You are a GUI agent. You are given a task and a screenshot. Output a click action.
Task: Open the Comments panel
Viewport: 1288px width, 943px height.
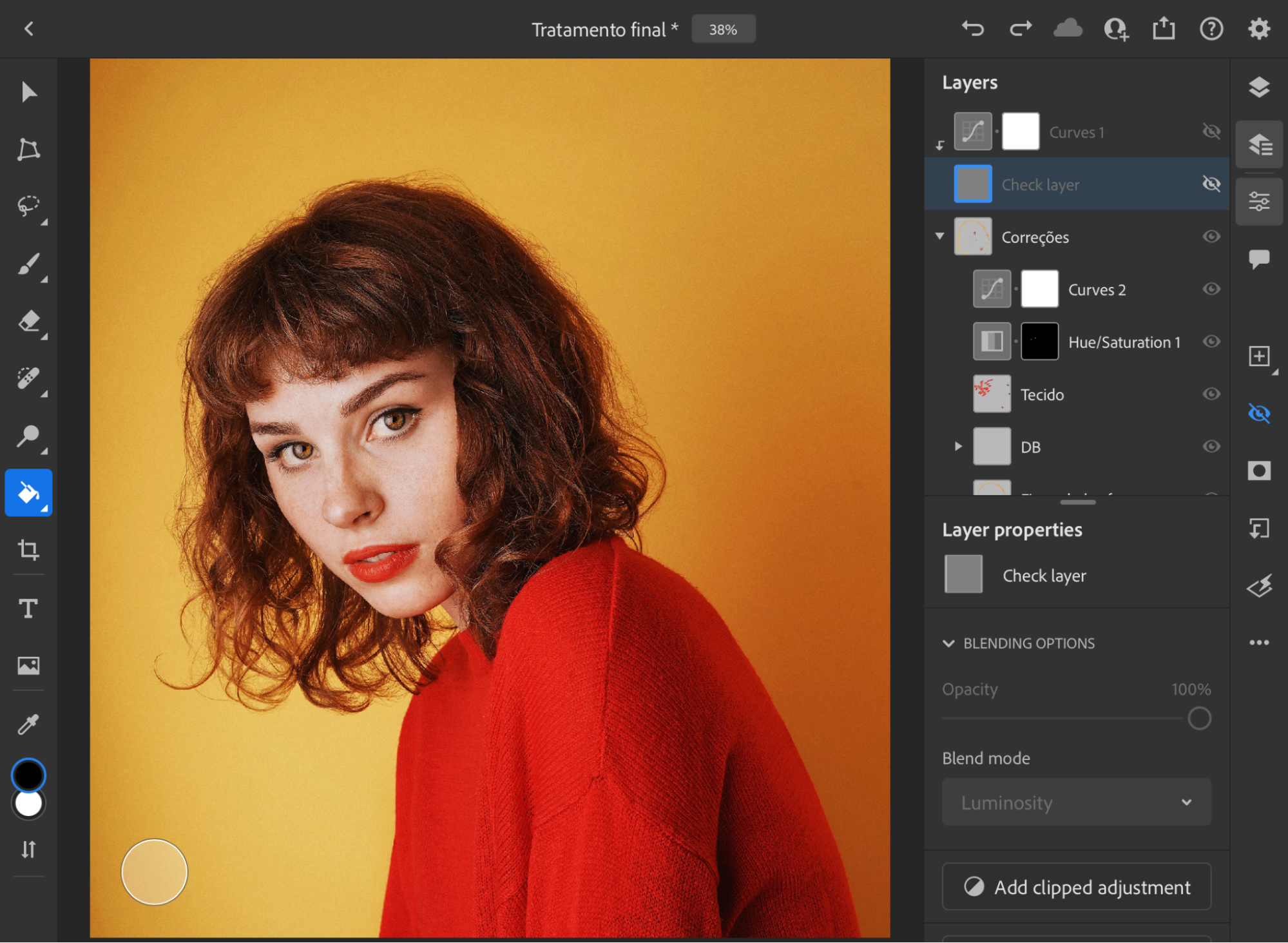1259,259
